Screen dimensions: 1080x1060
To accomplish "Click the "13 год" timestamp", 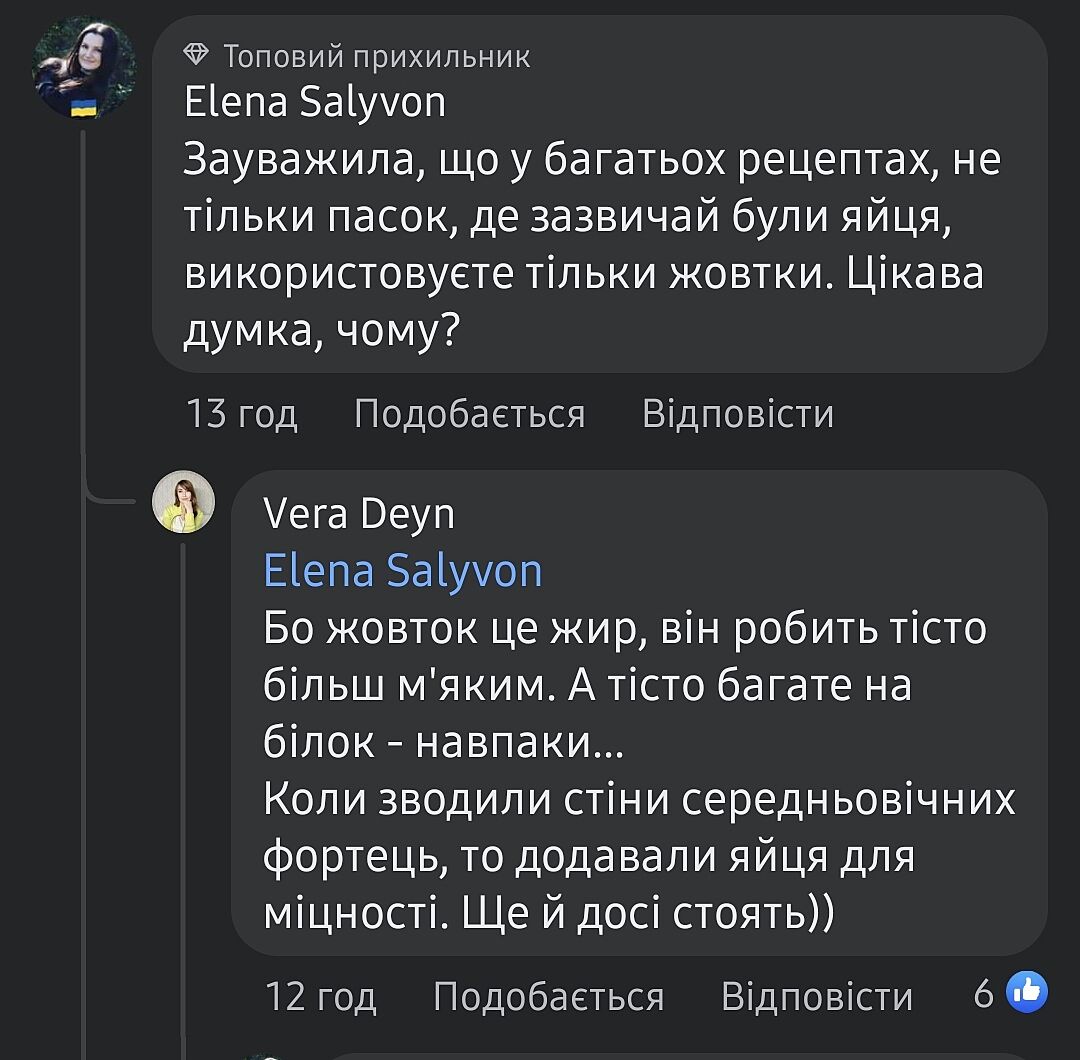I will [242, 413].
